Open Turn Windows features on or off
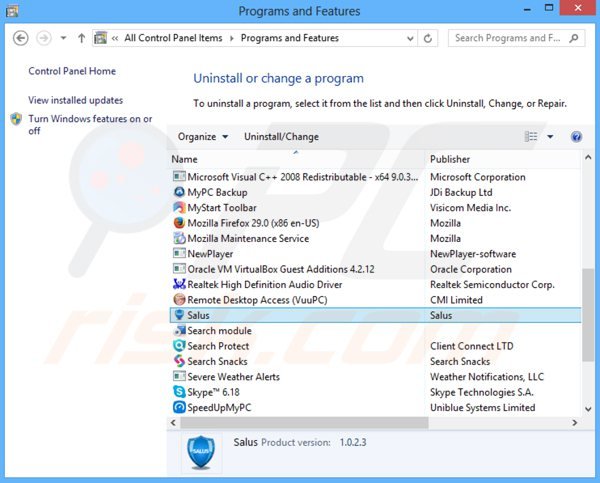The width and height of the screenshot is (600, 483). (x=90, y=124)
